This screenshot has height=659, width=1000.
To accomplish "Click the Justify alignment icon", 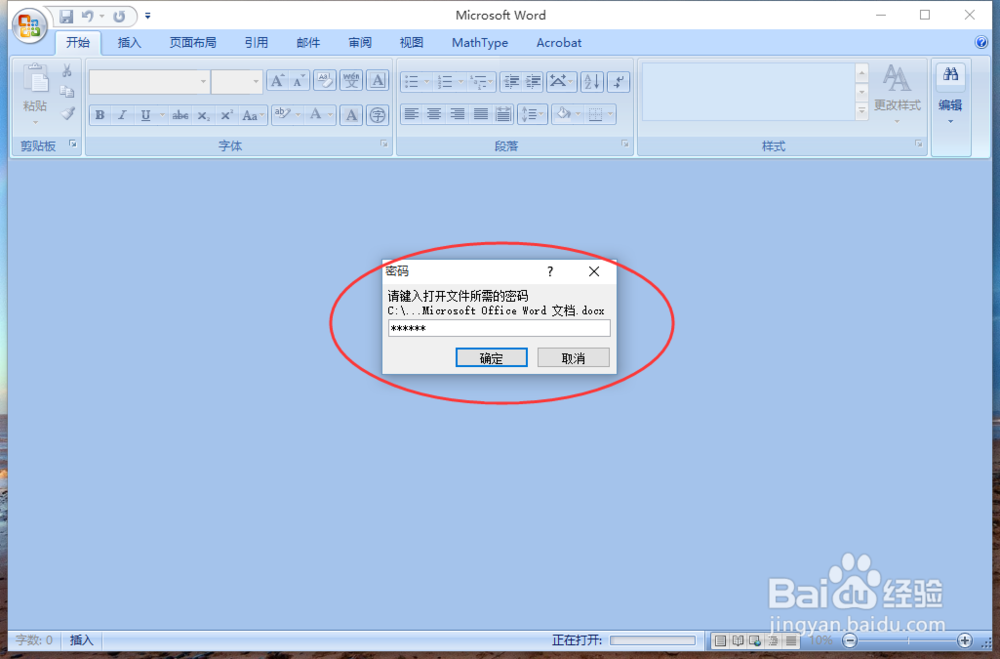I will coord(480,114).
